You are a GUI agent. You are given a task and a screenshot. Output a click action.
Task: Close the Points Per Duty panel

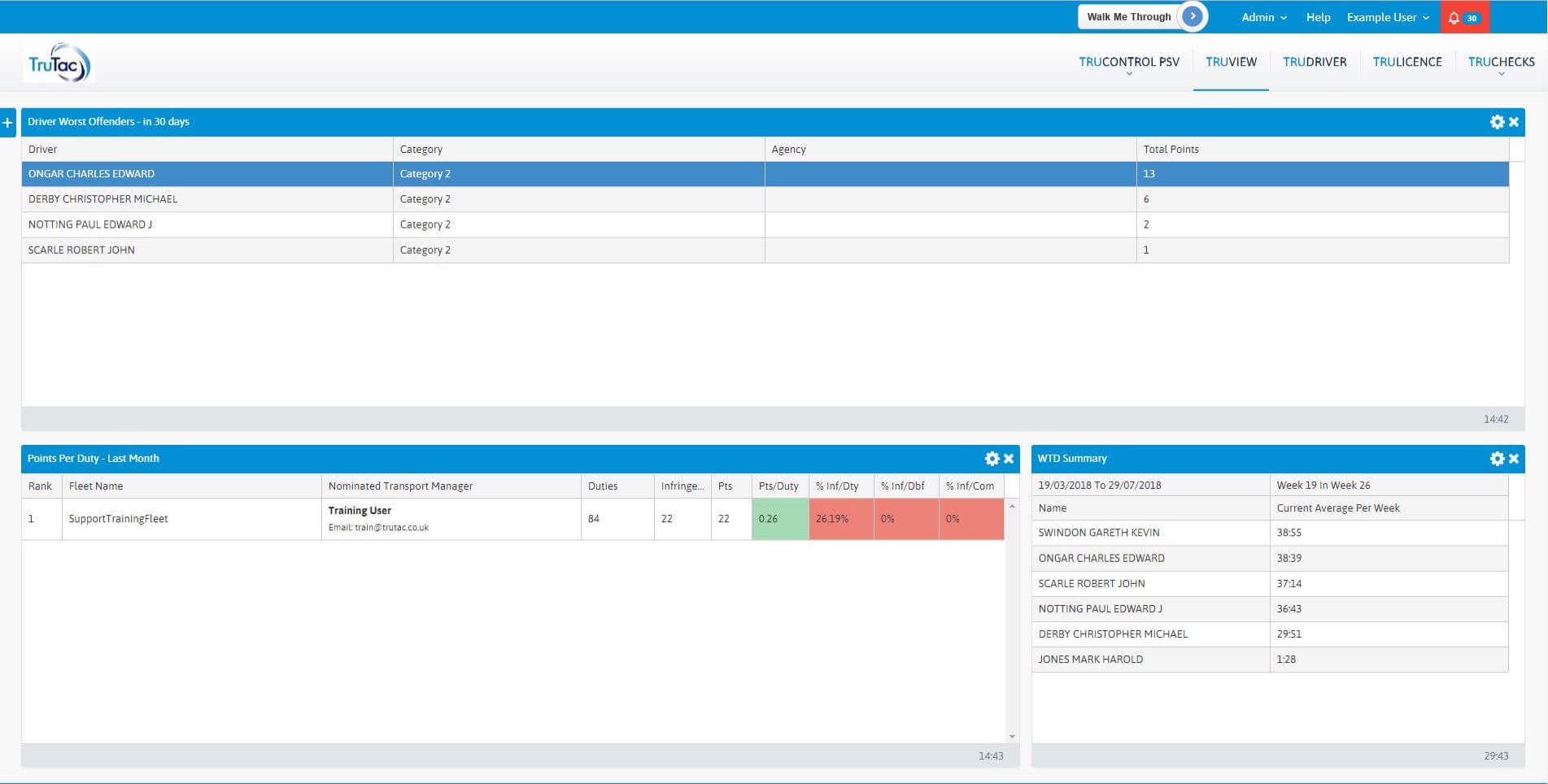click(x=1009, y=459)
